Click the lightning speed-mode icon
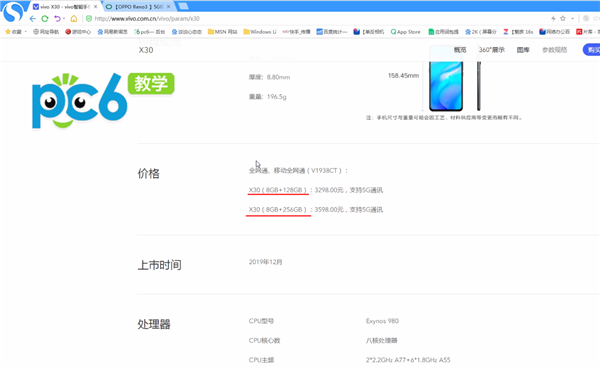Screen dimensions: 600x369 point(553,18)
